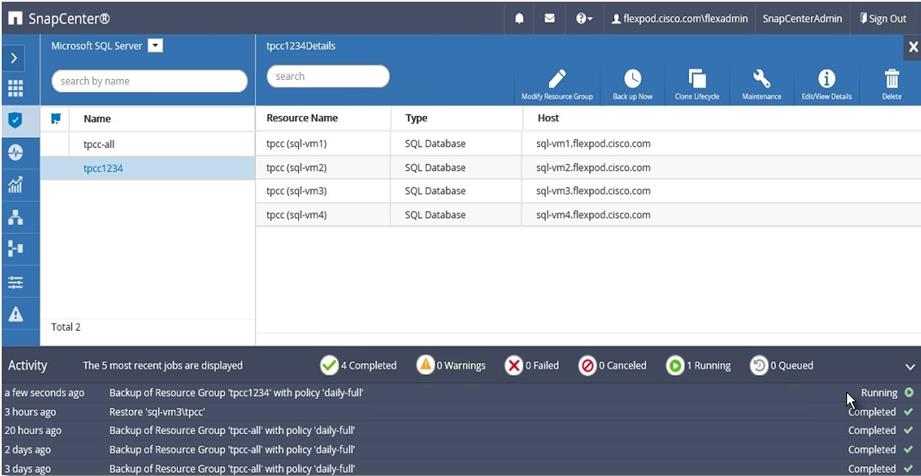This screenshot has width=921, height=476.
Task: Click the Type column header
Action: point(416,118)
